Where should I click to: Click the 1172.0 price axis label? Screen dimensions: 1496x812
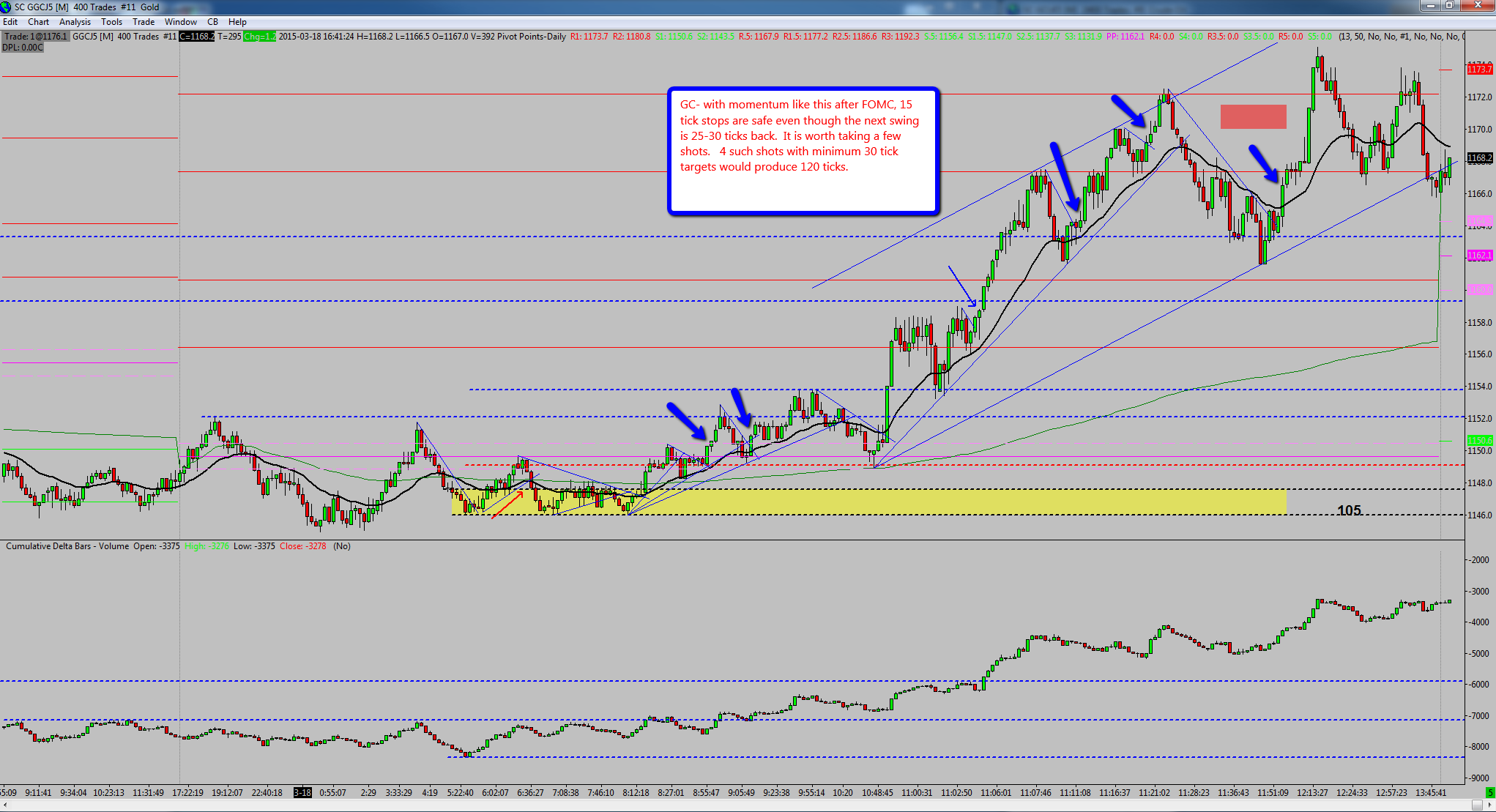click(x=1480, y=97)
